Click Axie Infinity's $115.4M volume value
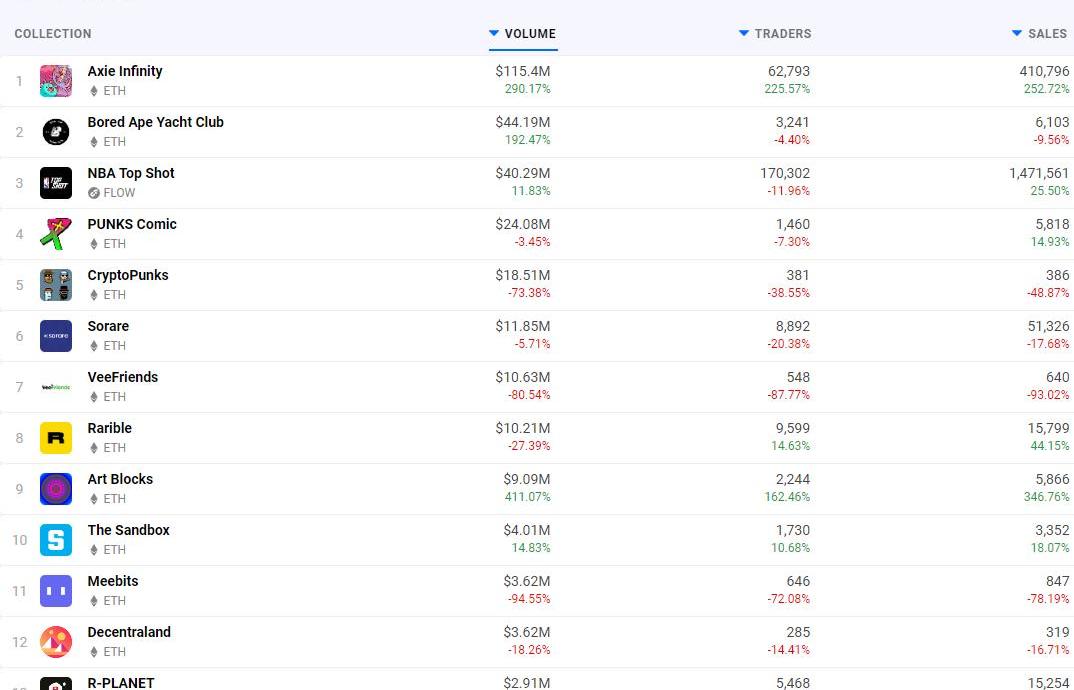Screen dimensions: 1074x690 click(523, 71)
